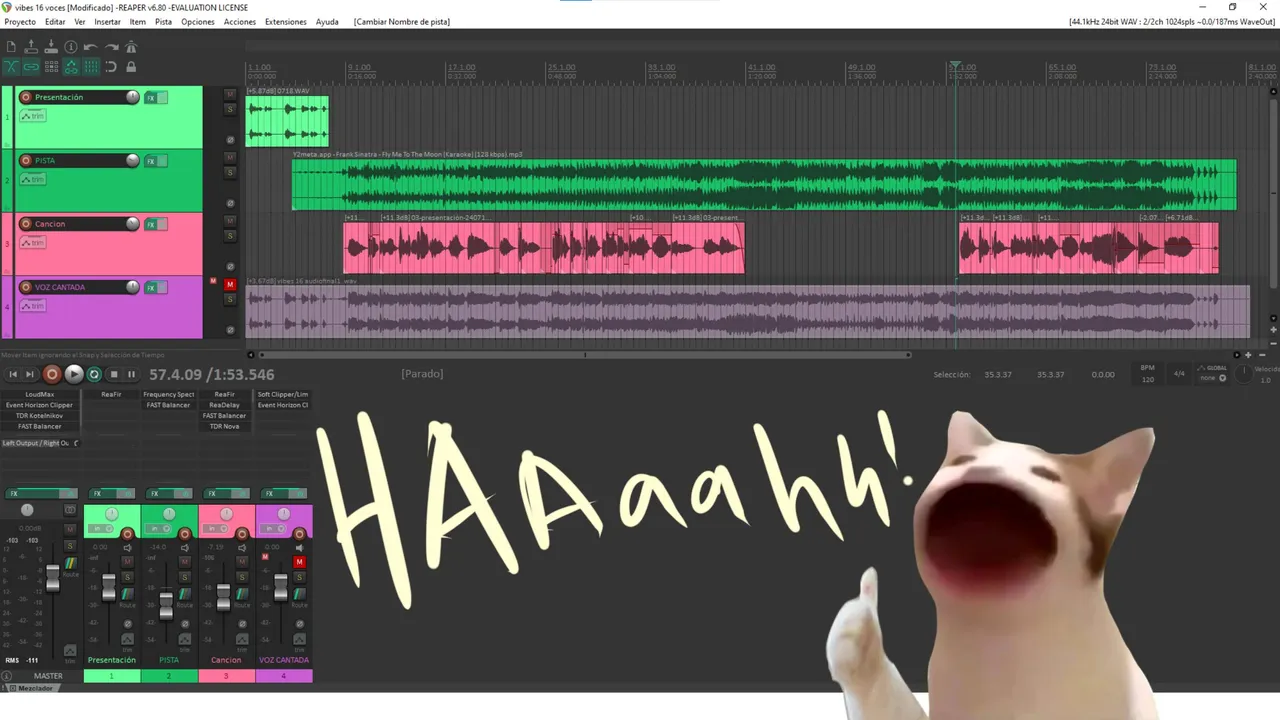Adjust the playback rate Velocidad knob

[x=1243, y=374]
